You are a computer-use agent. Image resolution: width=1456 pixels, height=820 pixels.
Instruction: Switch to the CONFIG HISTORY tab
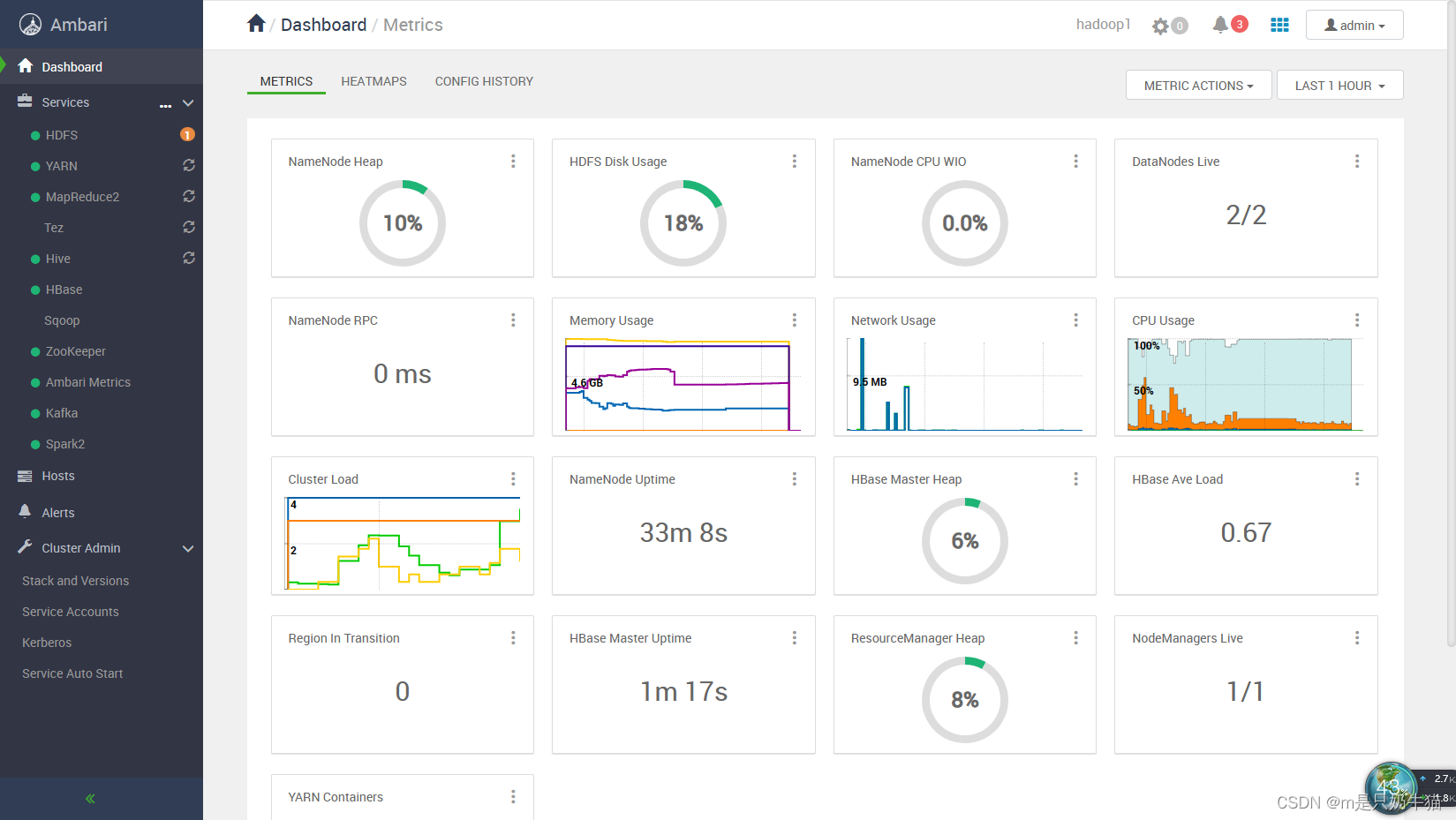point(484,81)
